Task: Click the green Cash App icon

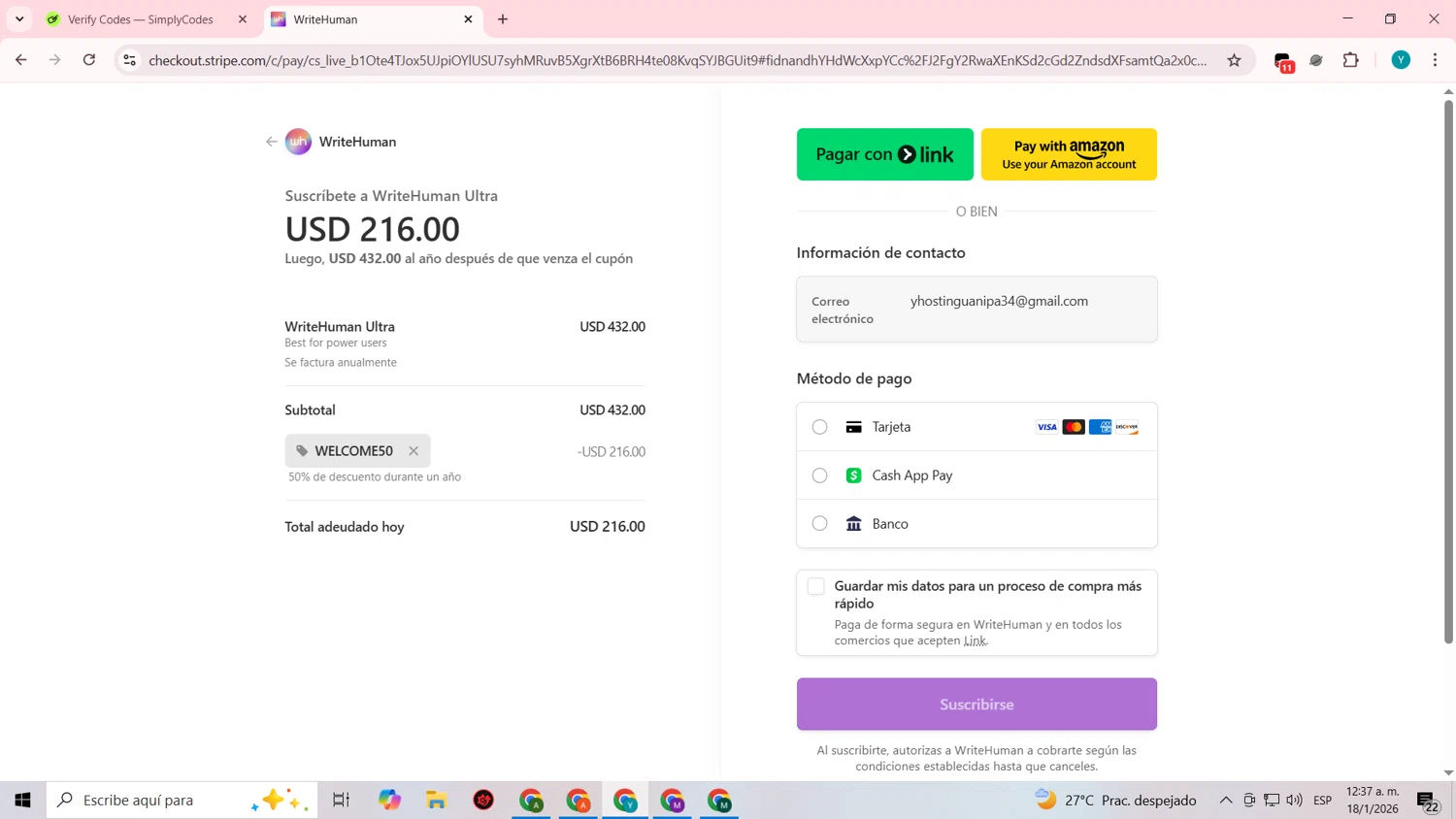Action: coord(853,475)
